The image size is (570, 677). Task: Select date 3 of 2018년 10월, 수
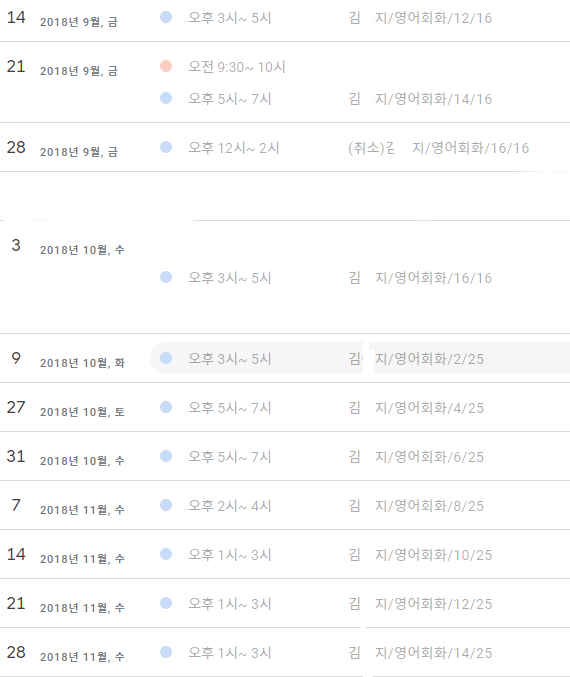pyautogui.click(x=16, y=245)
